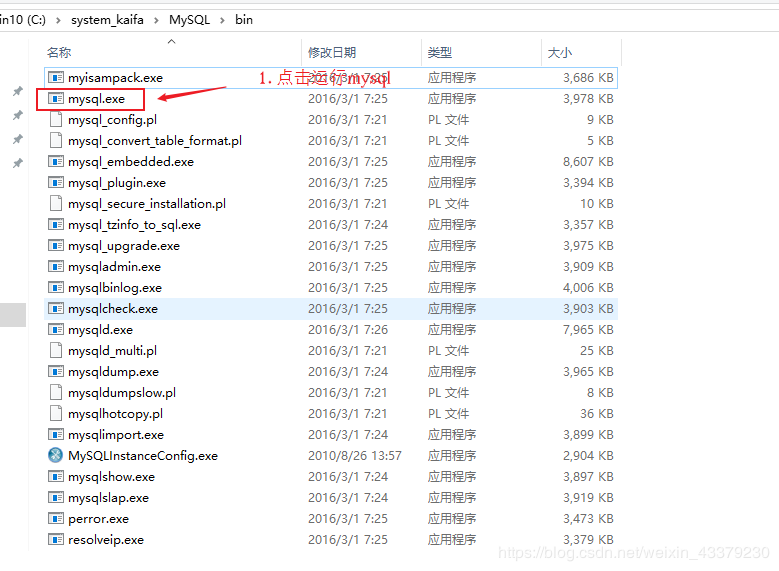Select the mysql_config.pl file icon
Image resolution: width=779 pixels, height=571 pixels.
point(56,120)
